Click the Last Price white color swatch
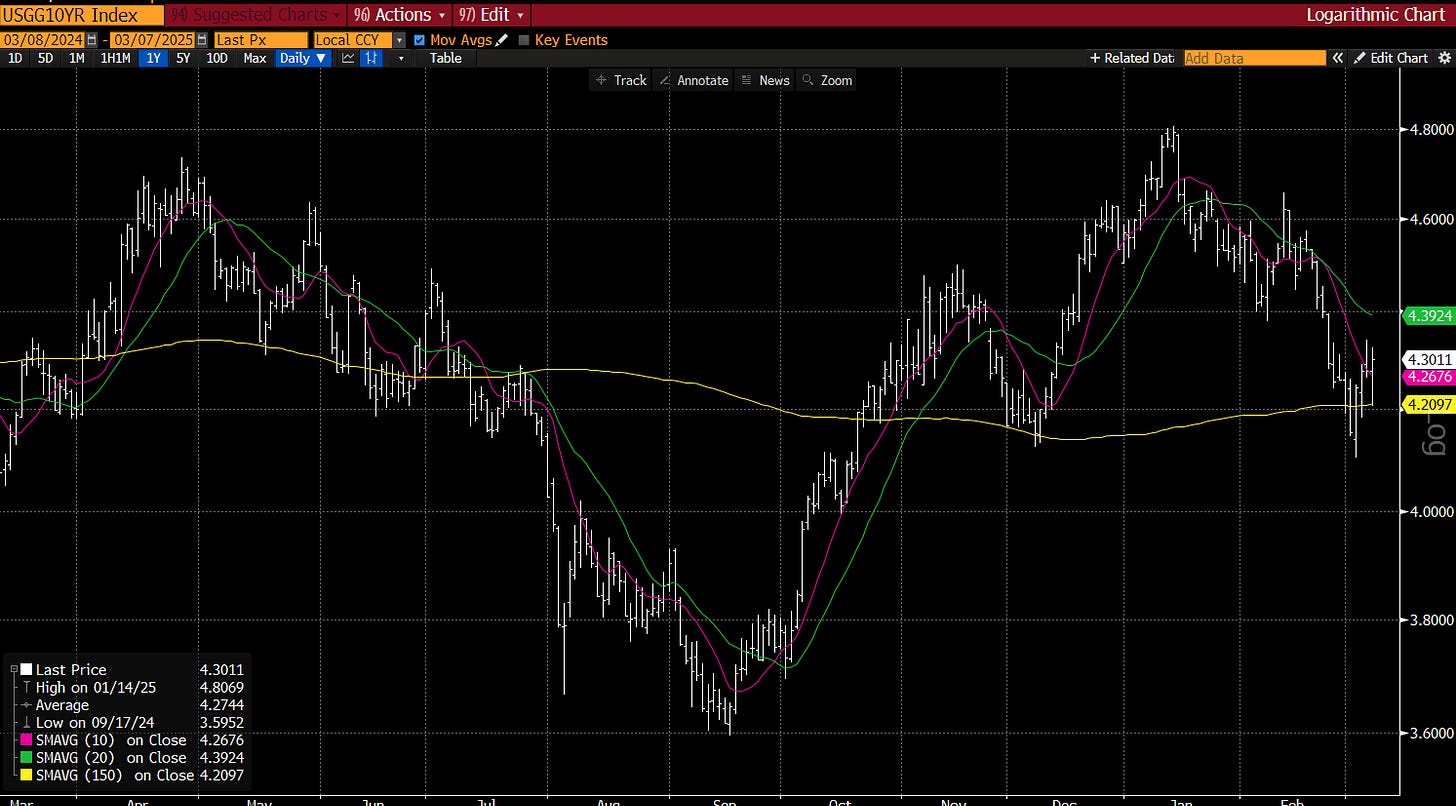1456x806 pixels. (26, 670)
